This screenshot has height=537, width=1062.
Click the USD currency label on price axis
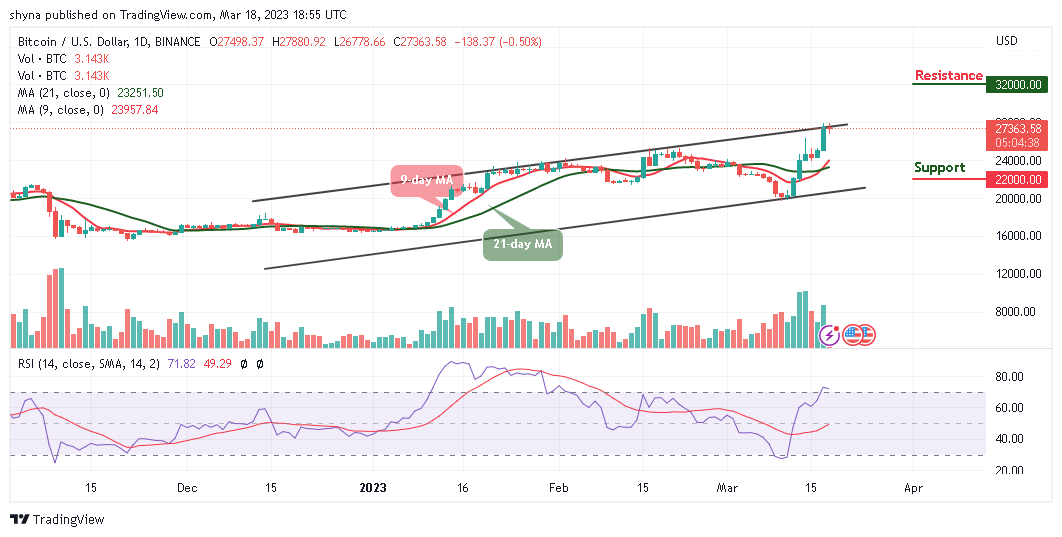(x=1006, y=41)
